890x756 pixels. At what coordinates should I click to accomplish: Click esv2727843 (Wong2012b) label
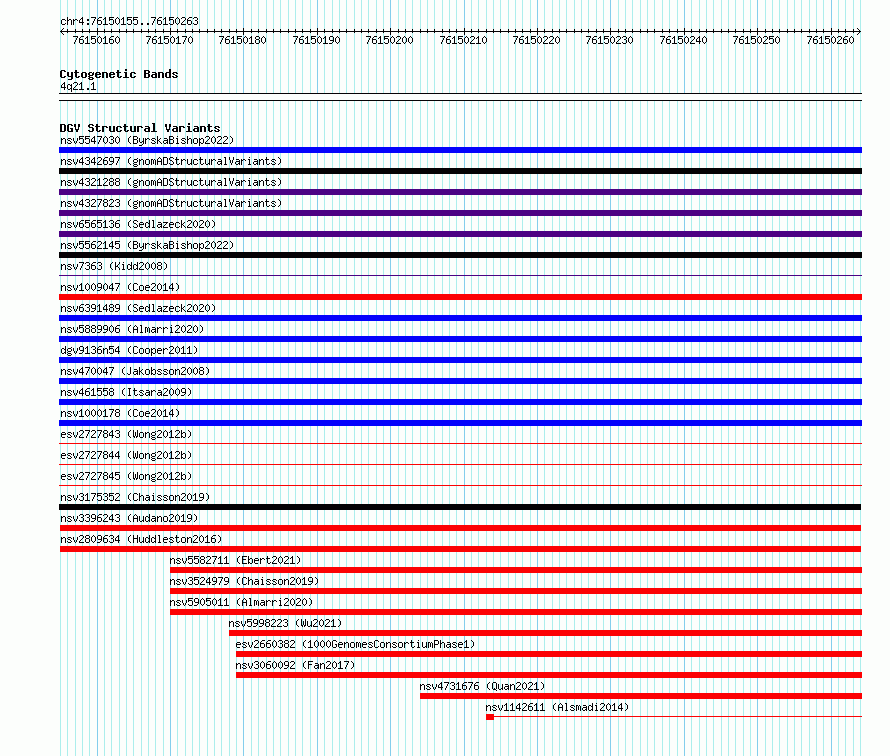pos(126,434)
